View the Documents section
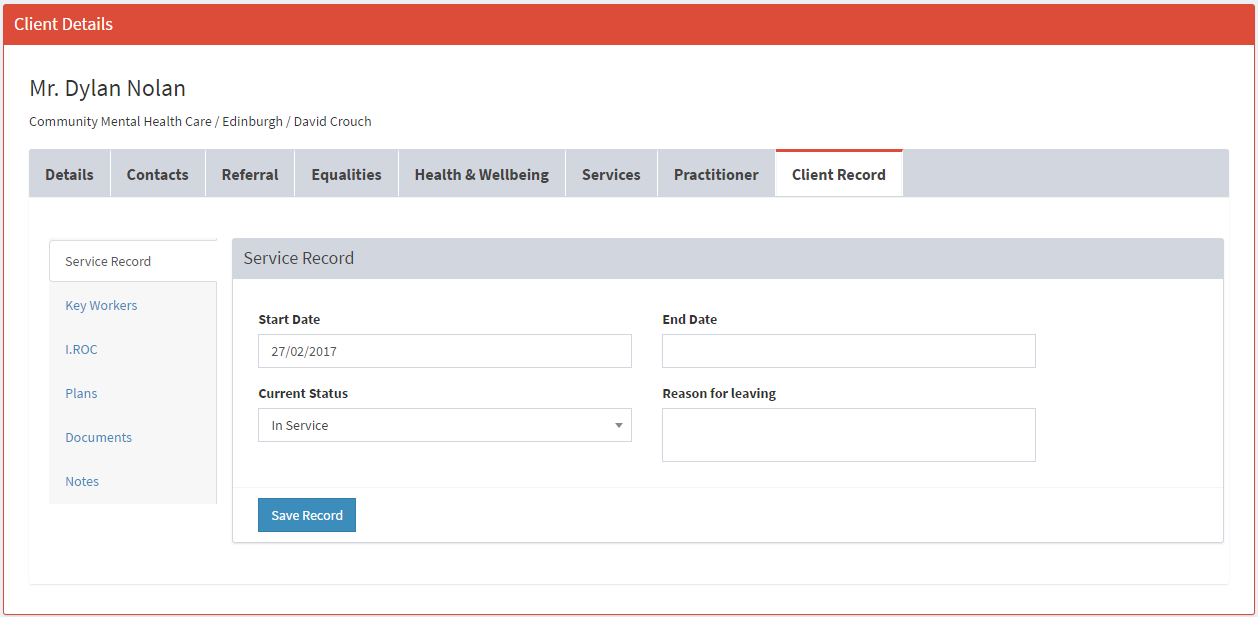Viewport: 1258px width, 617px height. point(98,437)
